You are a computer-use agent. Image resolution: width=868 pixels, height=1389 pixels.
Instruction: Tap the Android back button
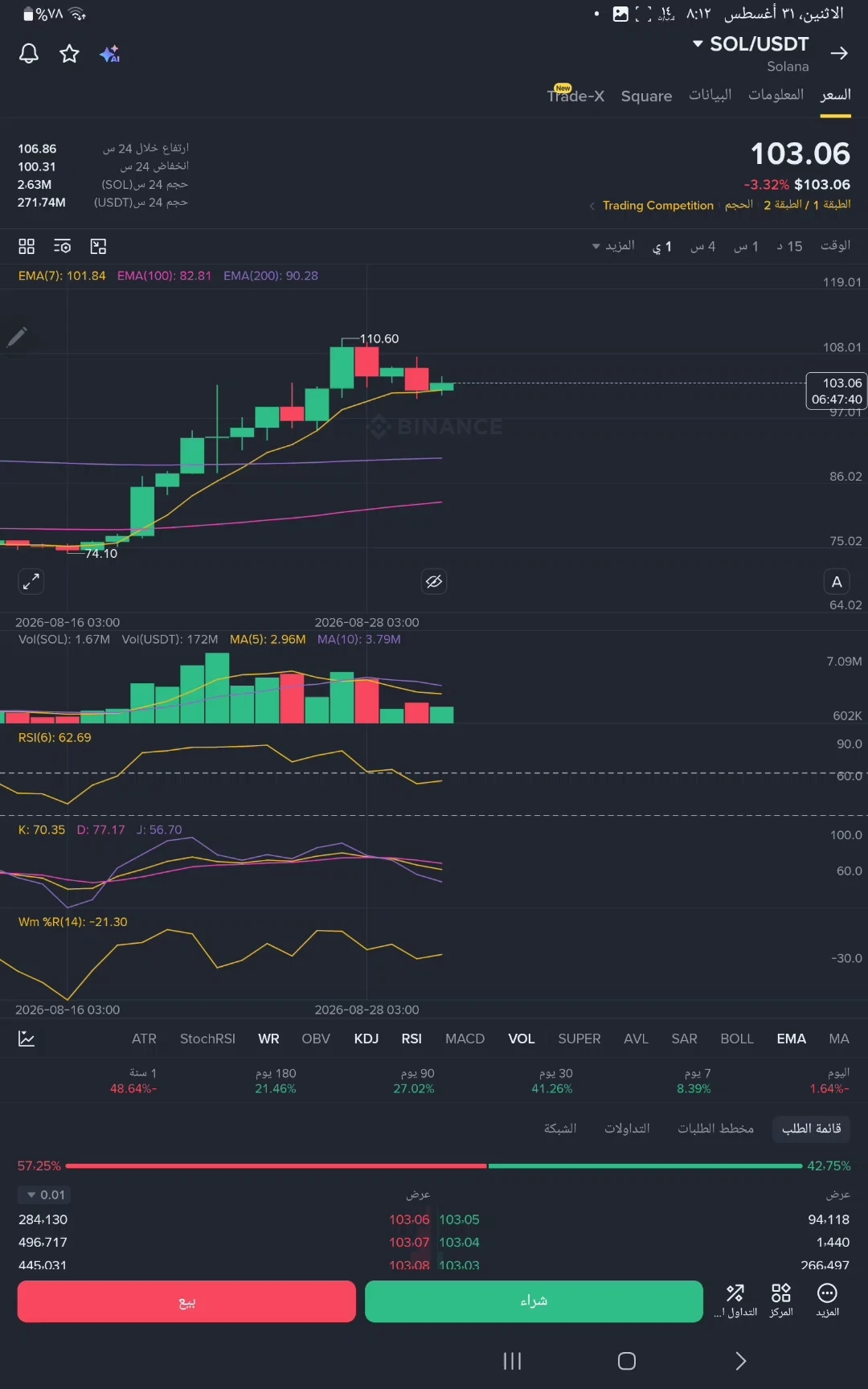[741, 1361]
